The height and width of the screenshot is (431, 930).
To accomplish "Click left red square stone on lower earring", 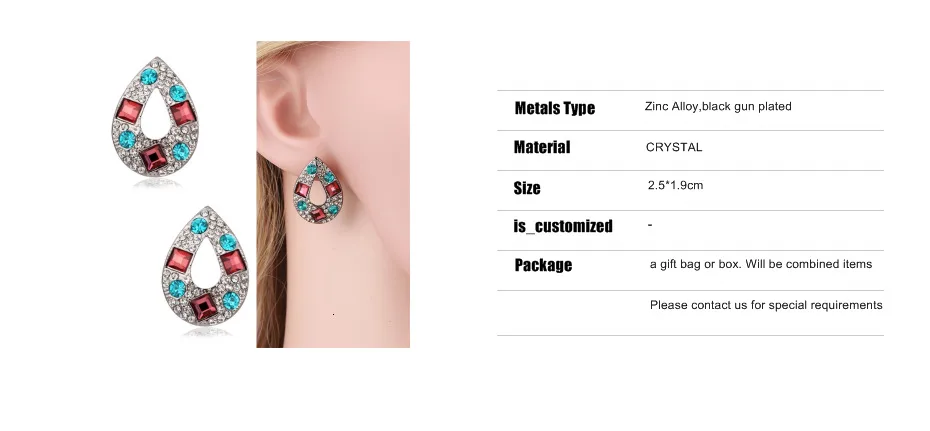I will coord(180,260).
